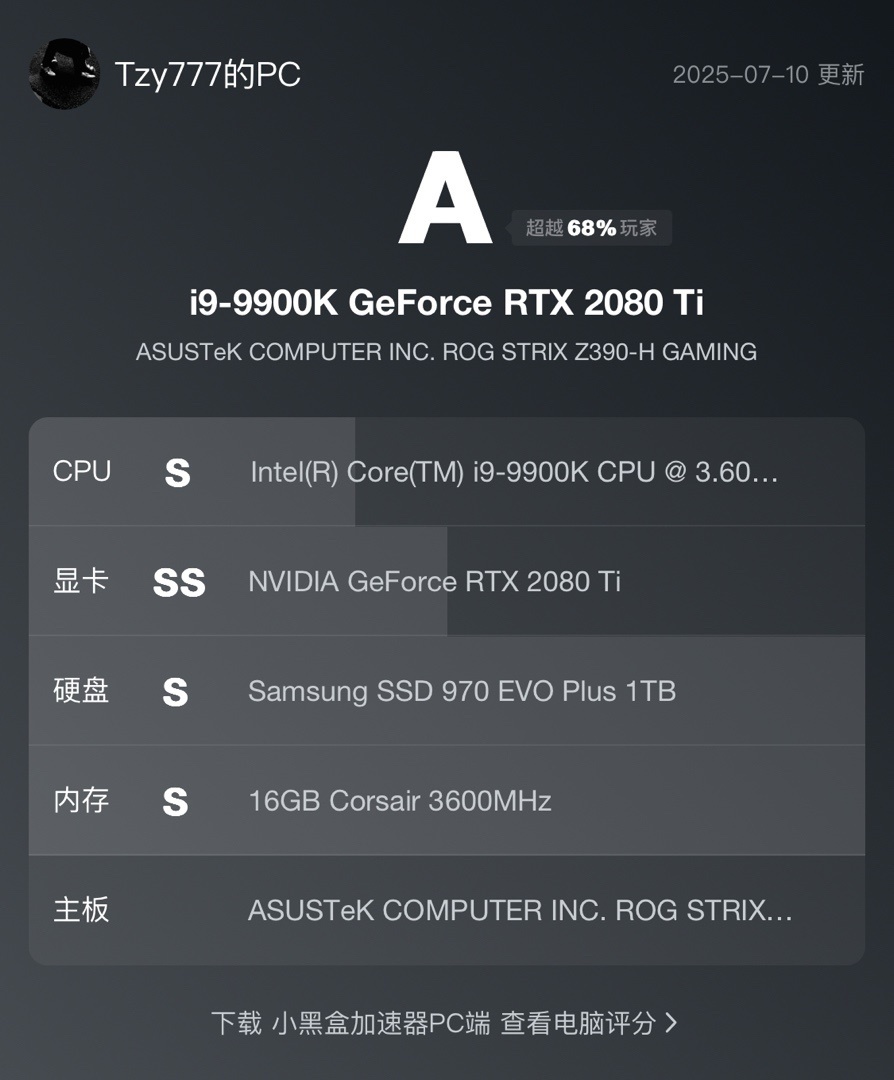
Task: Open the 硬盘 disk row
Action: click(446, 691)
